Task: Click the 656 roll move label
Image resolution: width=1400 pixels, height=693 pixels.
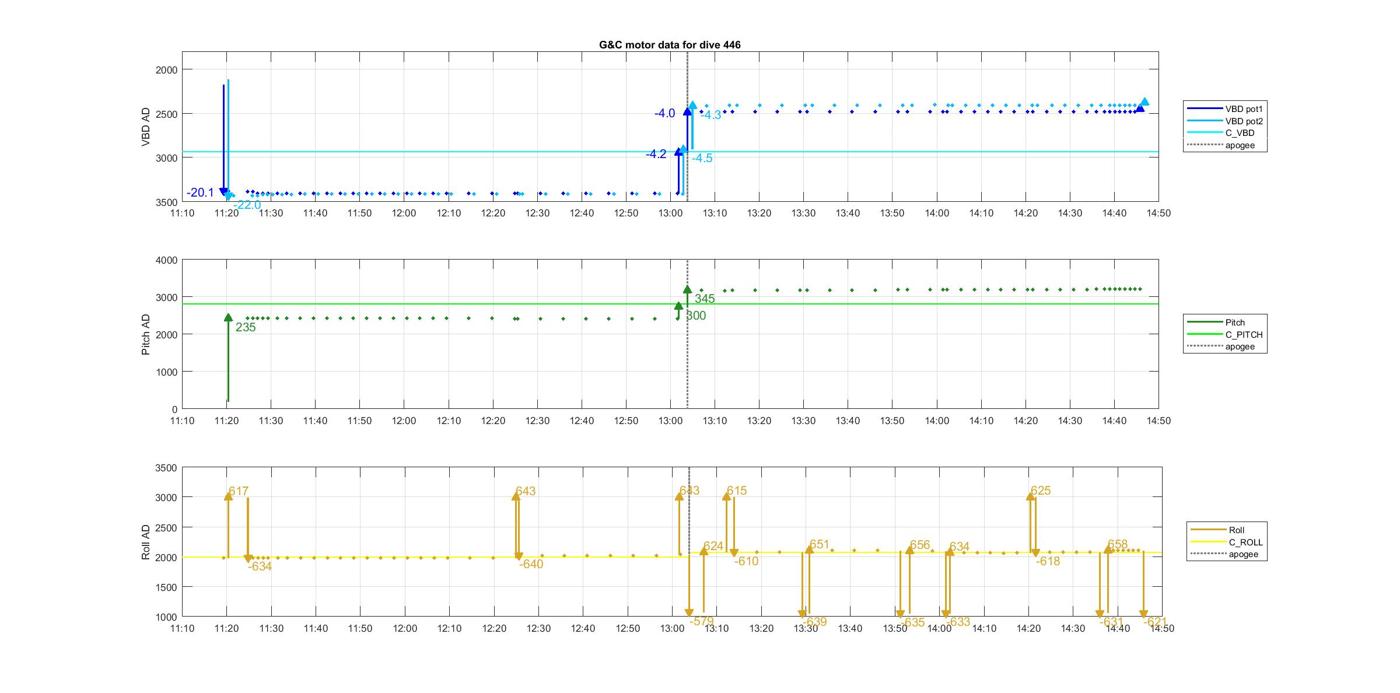Action: click(920, 545)
